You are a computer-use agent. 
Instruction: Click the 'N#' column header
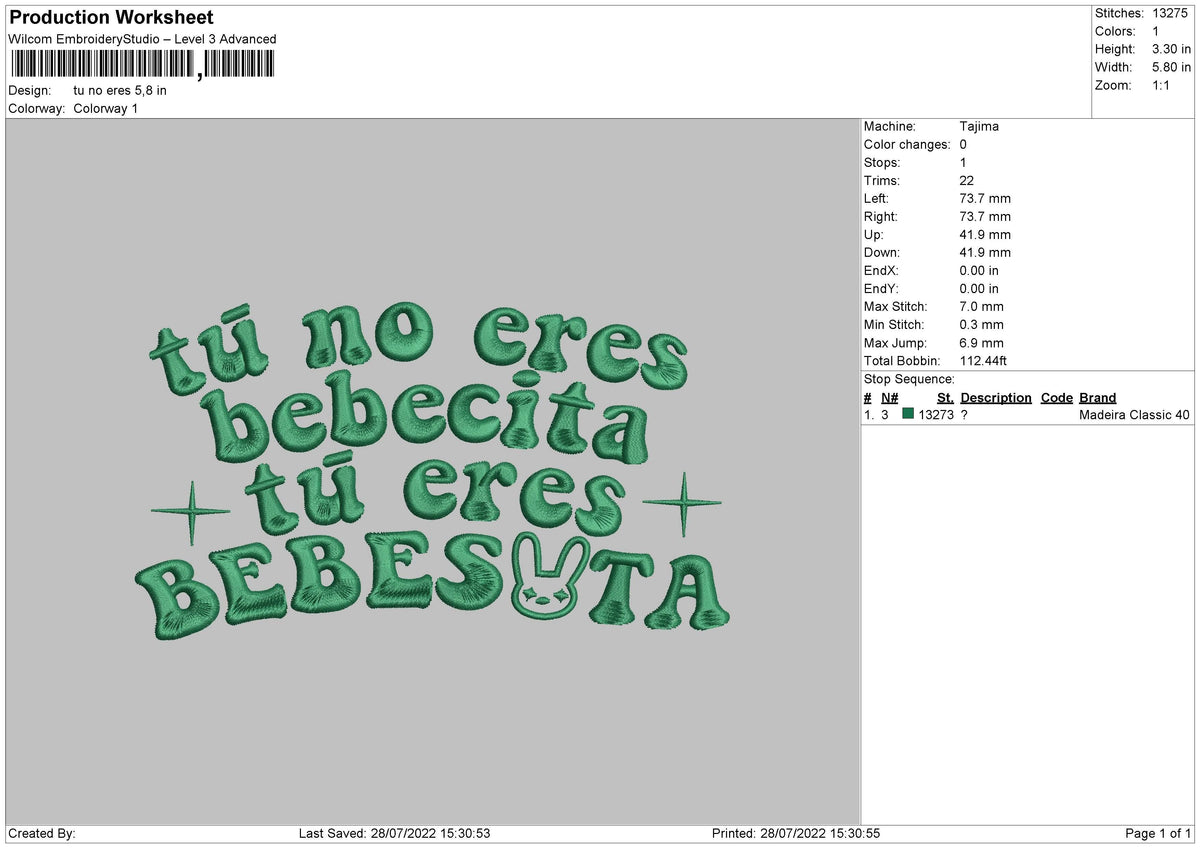tap(890, 397)
